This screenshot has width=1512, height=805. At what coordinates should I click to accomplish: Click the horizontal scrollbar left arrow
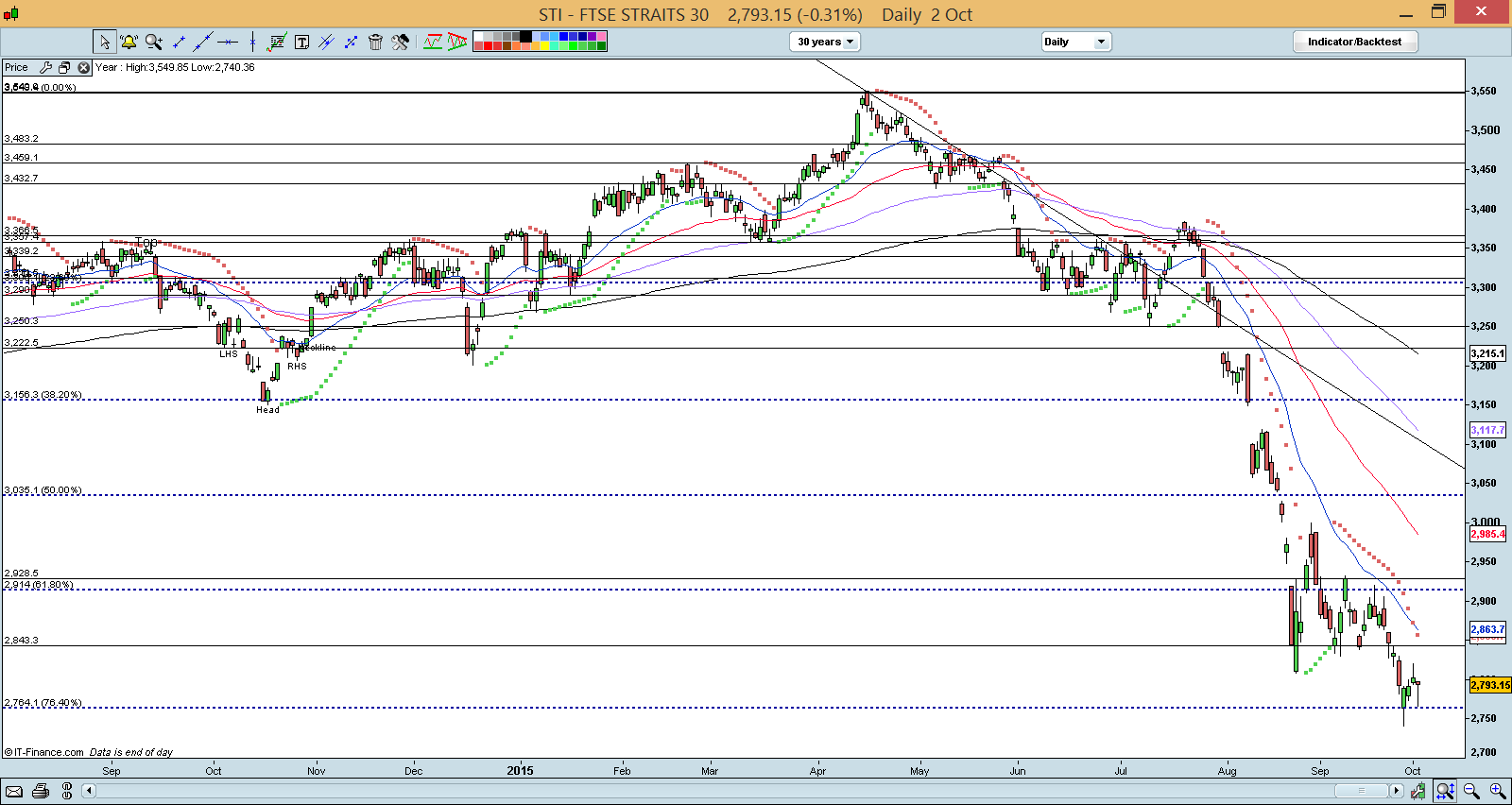pyautogui.click(x=90, y=791)
